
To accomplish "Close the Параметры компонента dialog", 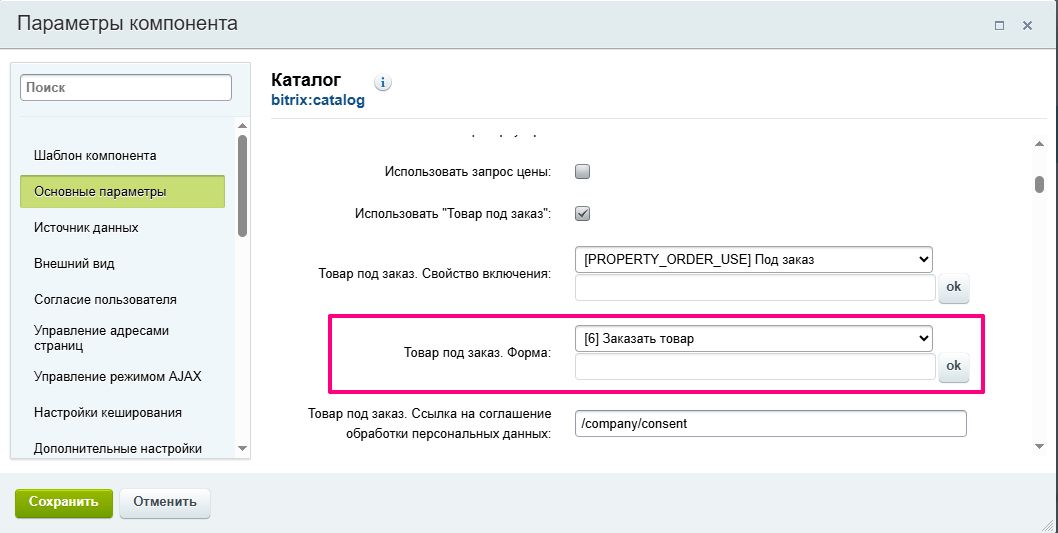I will tap(1027, 25).
